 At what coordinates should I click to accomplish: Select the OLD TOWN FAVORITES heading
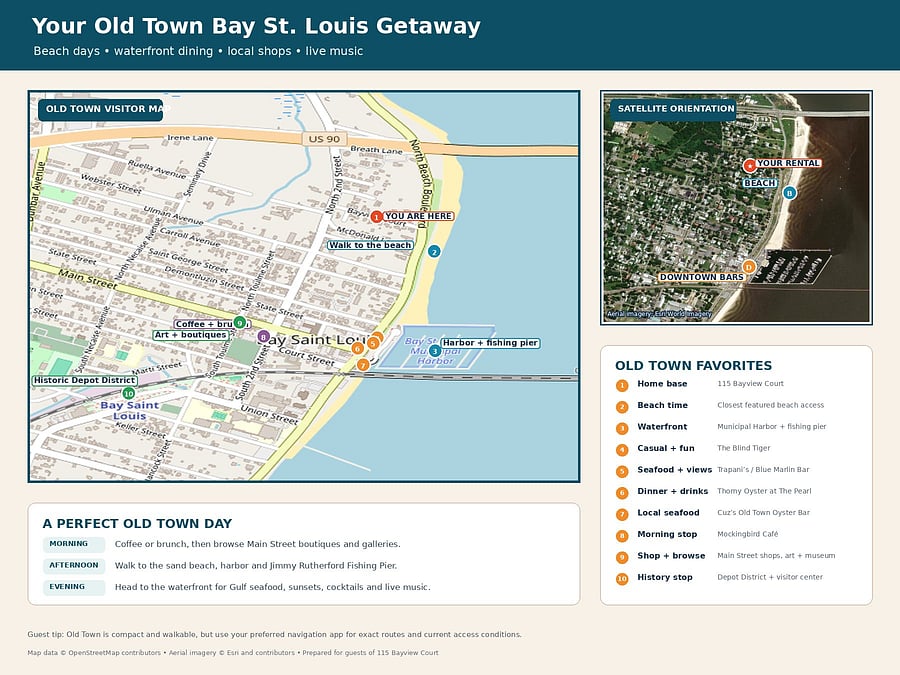pyautogui.click(x=693, y=366)
